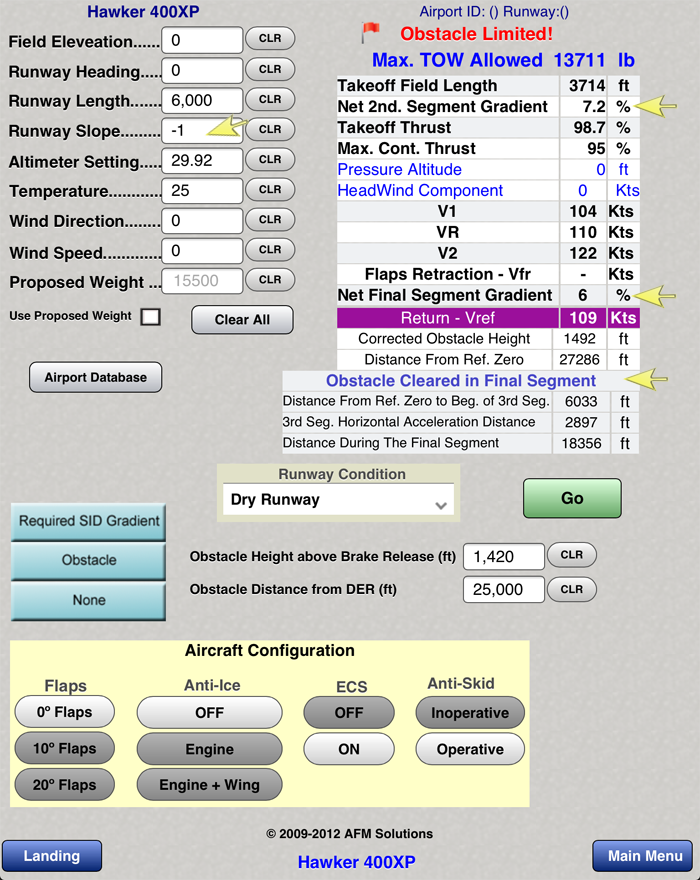Switch to the Landing page
This screenshot has height=880, width=700.
click(x=52, y=856)
